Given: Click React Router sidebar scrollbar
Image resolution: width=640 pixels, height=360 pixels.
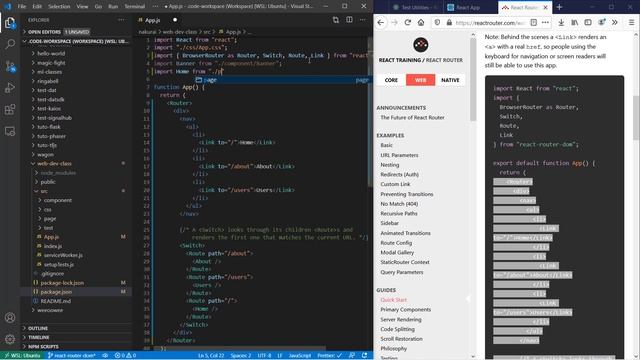Looking at the screenshot, I should tap(473, 80).
